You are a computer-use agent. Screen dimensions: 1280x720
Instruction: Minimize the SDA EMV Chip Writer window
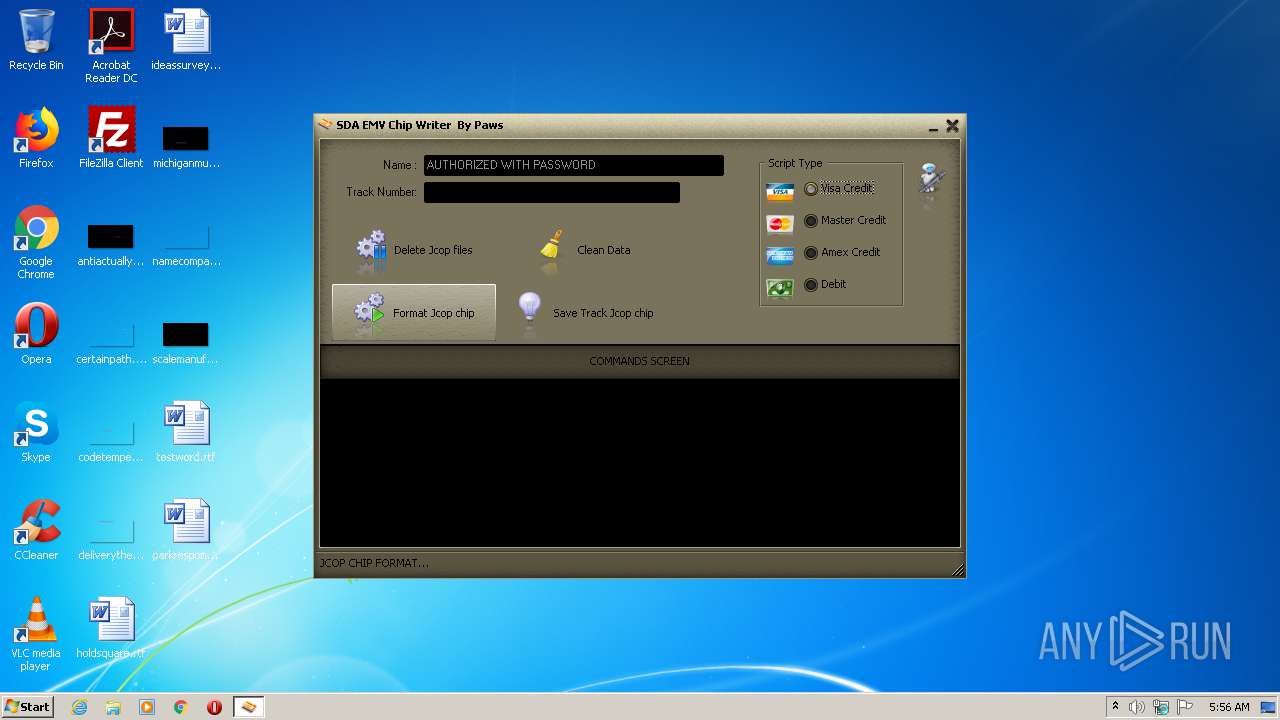(933, 126)
